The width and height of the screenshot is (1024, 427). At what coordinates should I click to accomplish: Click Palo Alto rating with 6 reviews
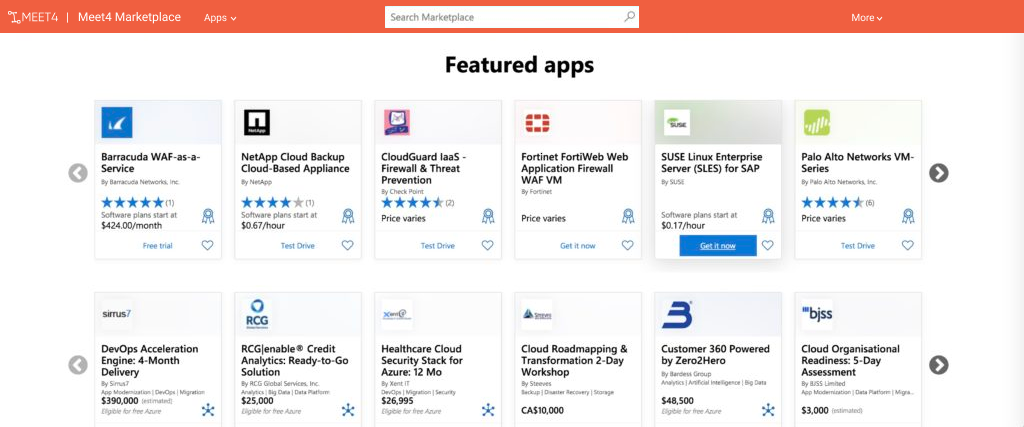click(833, 202)
